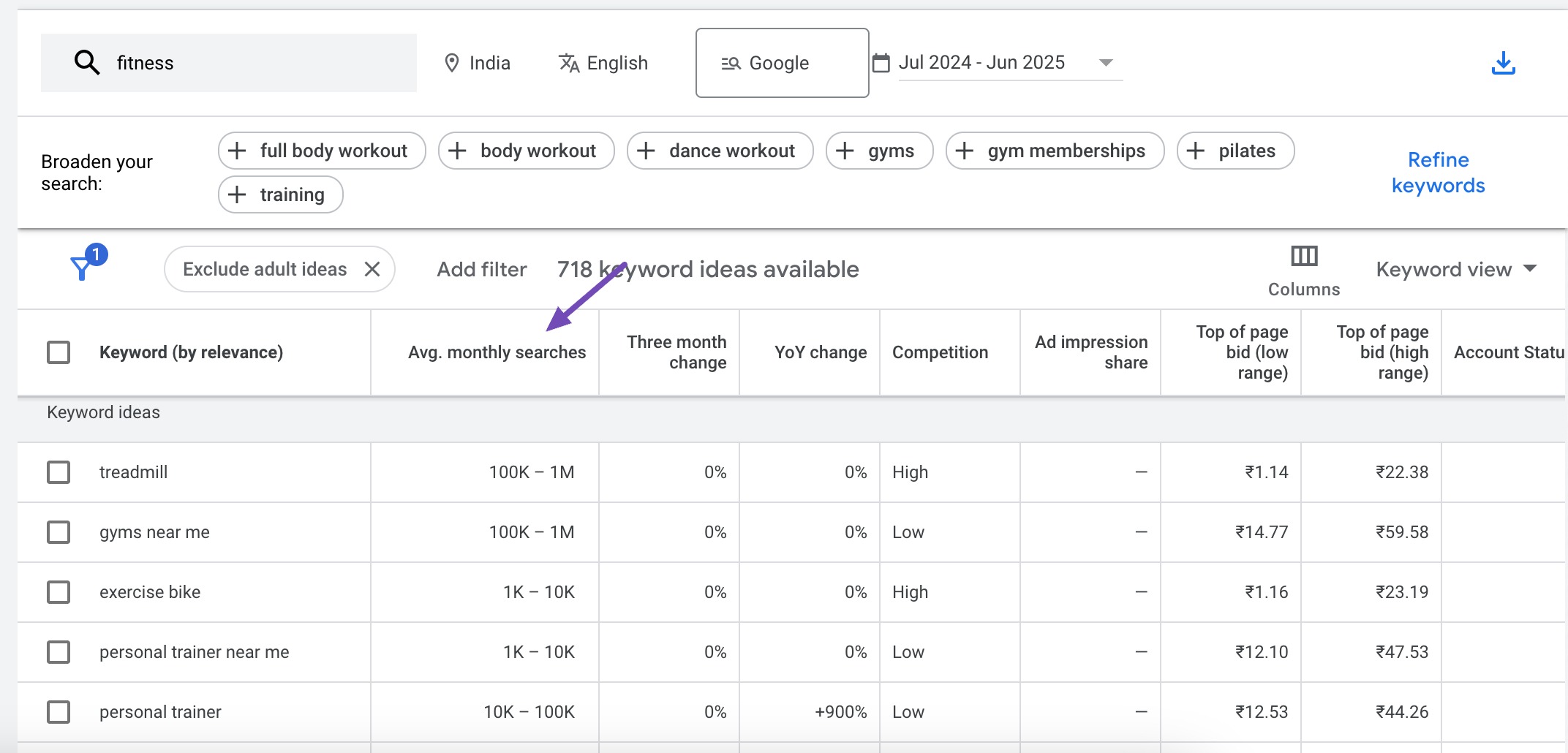
Task: Sort by Keyword (by relevance) column
Action: tap(191, 352)
